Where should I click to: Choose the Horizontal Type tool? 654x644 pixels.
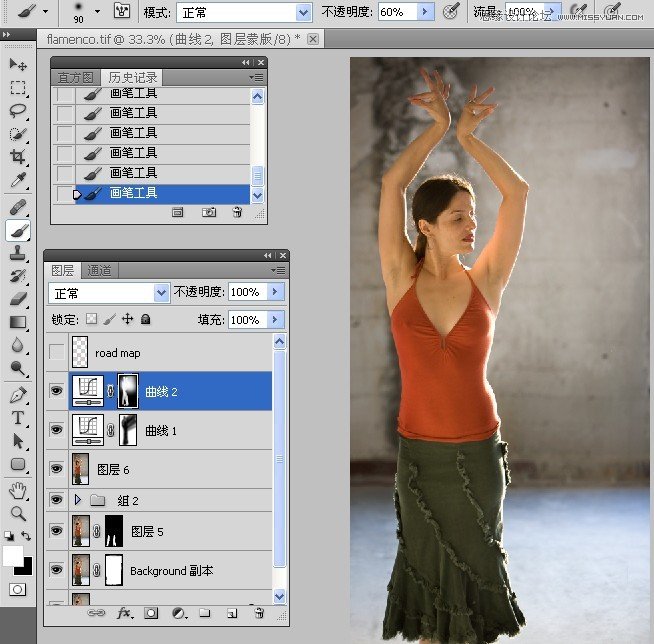pos(18,418)
